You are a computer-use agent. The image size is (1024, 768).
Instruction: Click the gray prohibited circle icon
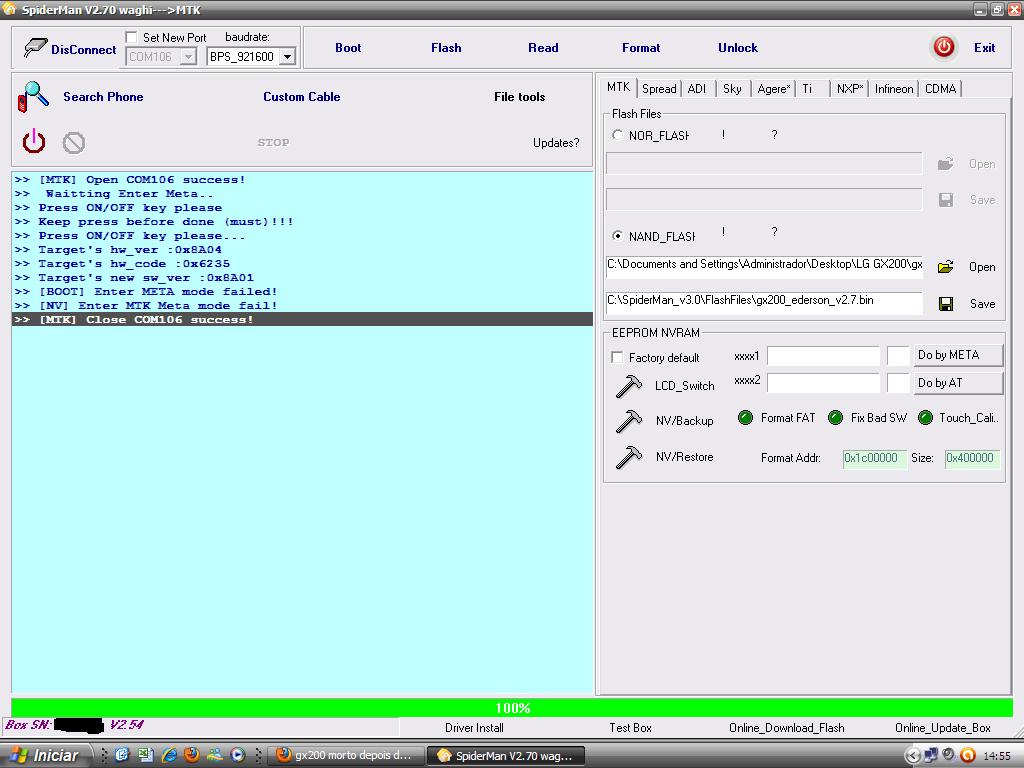[x=74, y=142]
